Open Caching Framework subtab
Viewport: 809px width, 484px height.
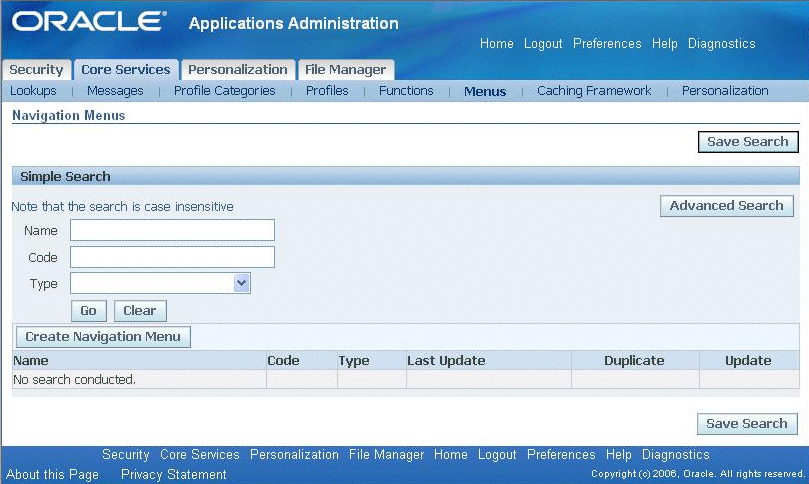[x=594, y=91]
